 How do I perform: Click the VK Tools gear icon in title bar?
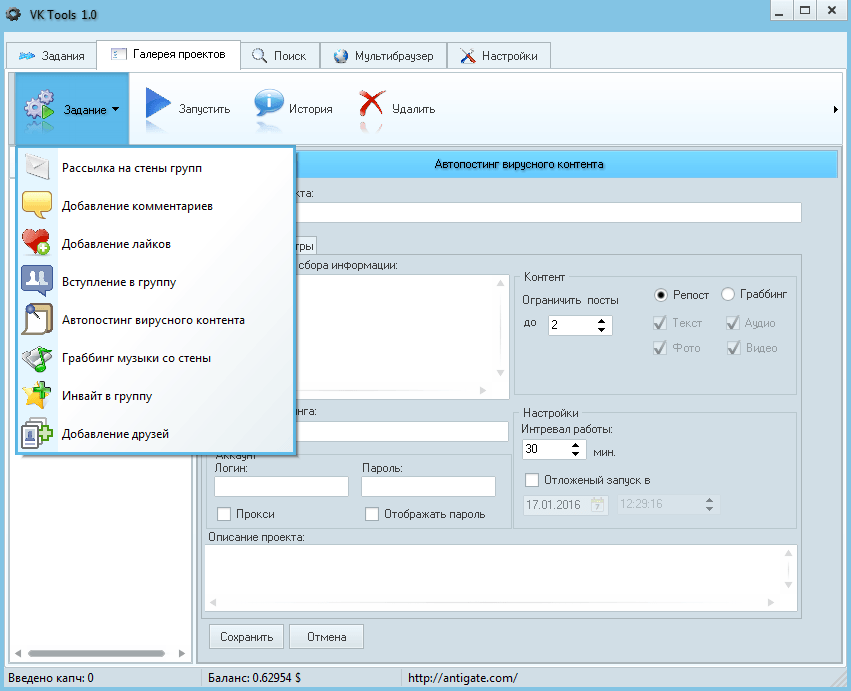[x=13, y=14]
